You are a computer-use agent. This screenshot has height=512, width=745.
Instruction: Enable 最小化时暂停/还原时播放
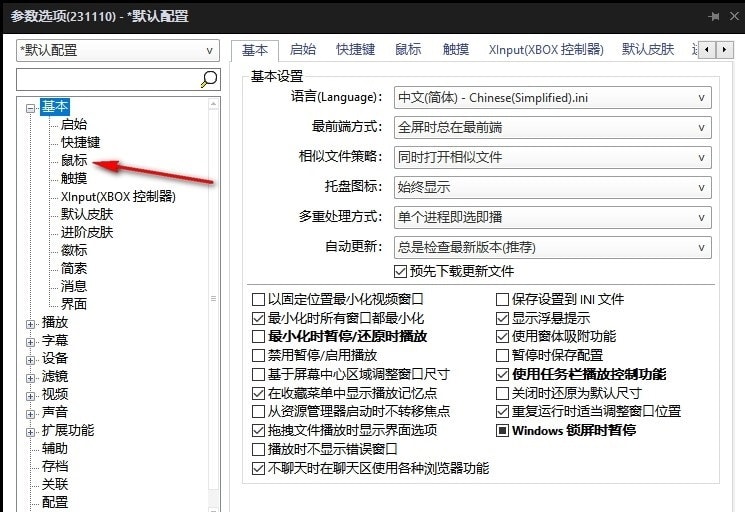click(258, 337)
